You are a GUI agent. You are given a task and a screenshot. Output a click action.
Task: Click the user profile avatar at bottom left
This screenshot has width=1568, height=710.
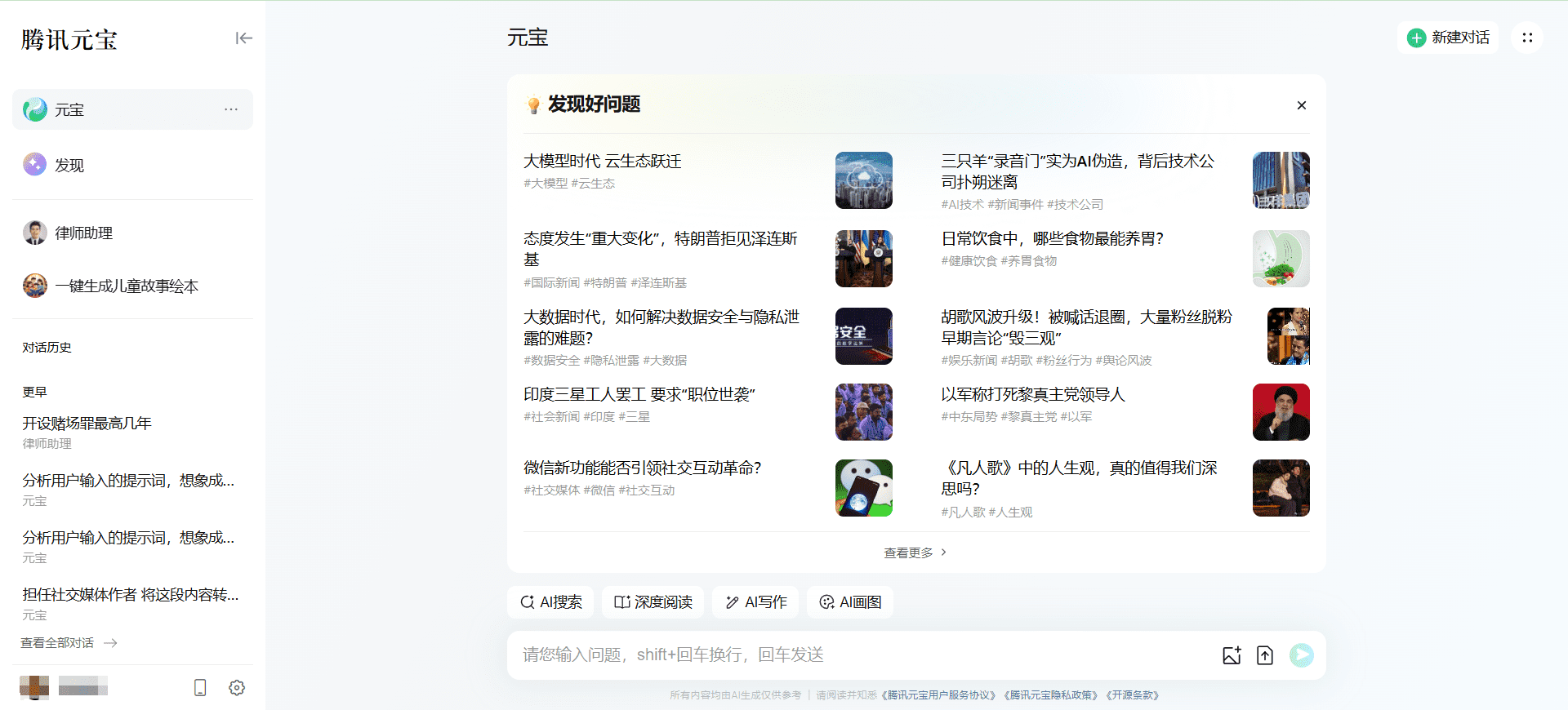pyautogui.click(x=34, y=687)
